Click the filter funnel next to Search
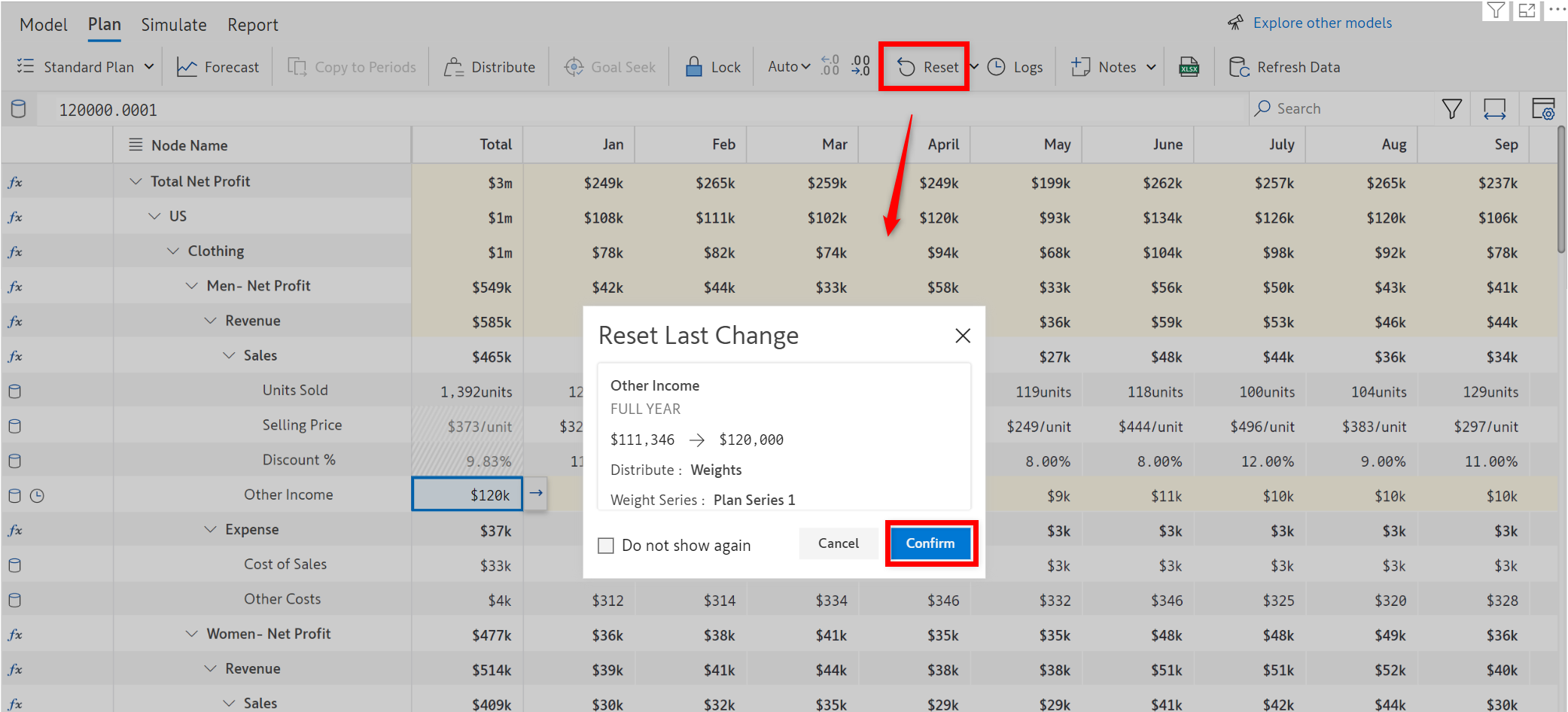 click(1451, 109)
